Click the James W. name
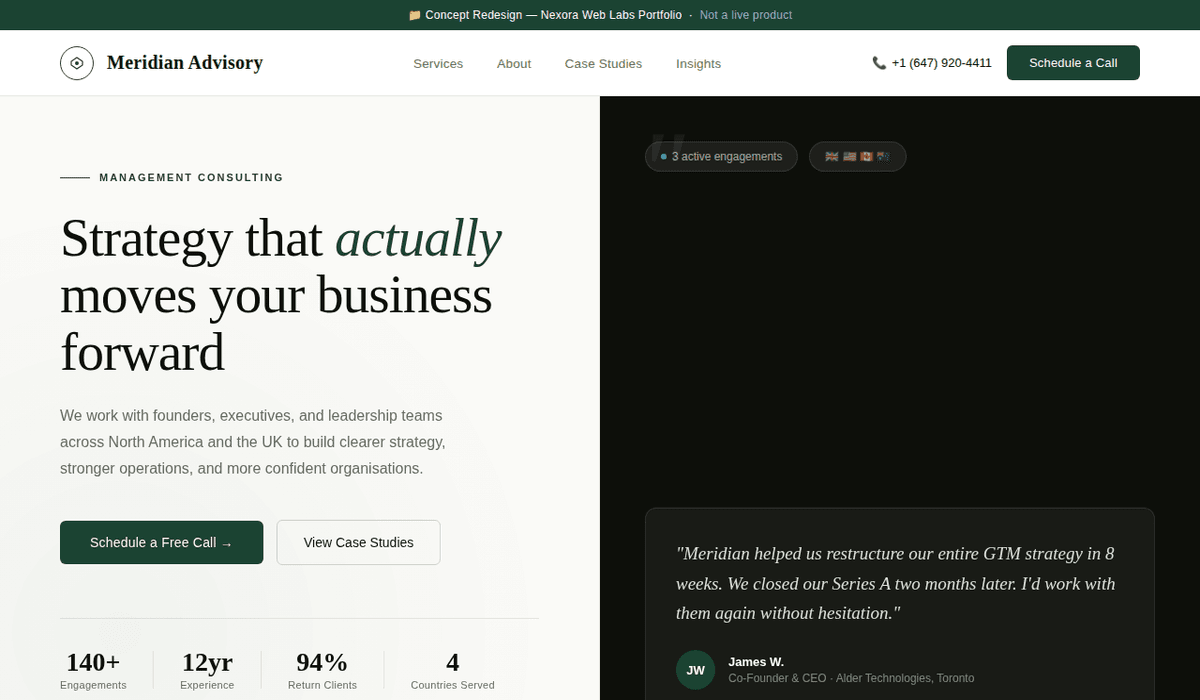The image size is (1200, 700). click(x=756, y=662)
